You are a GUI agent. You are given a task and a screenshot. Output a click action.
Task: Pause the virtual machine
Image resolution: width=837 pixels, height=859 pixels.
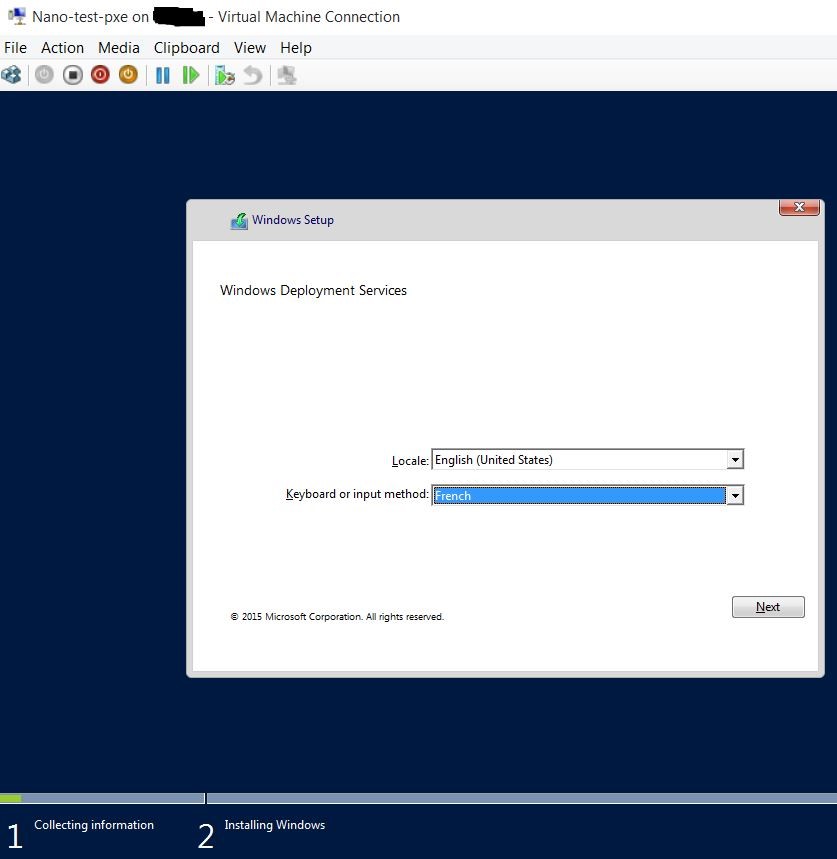(x=163, y=75)
